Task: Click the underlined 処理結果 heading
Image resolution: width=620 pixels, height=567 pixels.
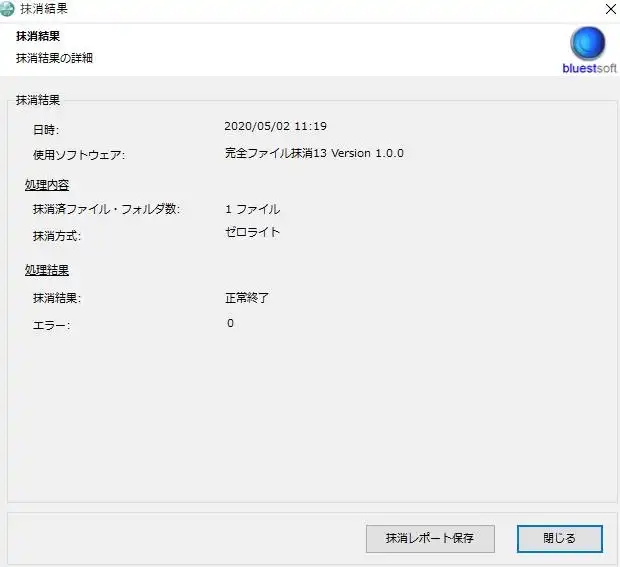Action: tap(47, 270)
